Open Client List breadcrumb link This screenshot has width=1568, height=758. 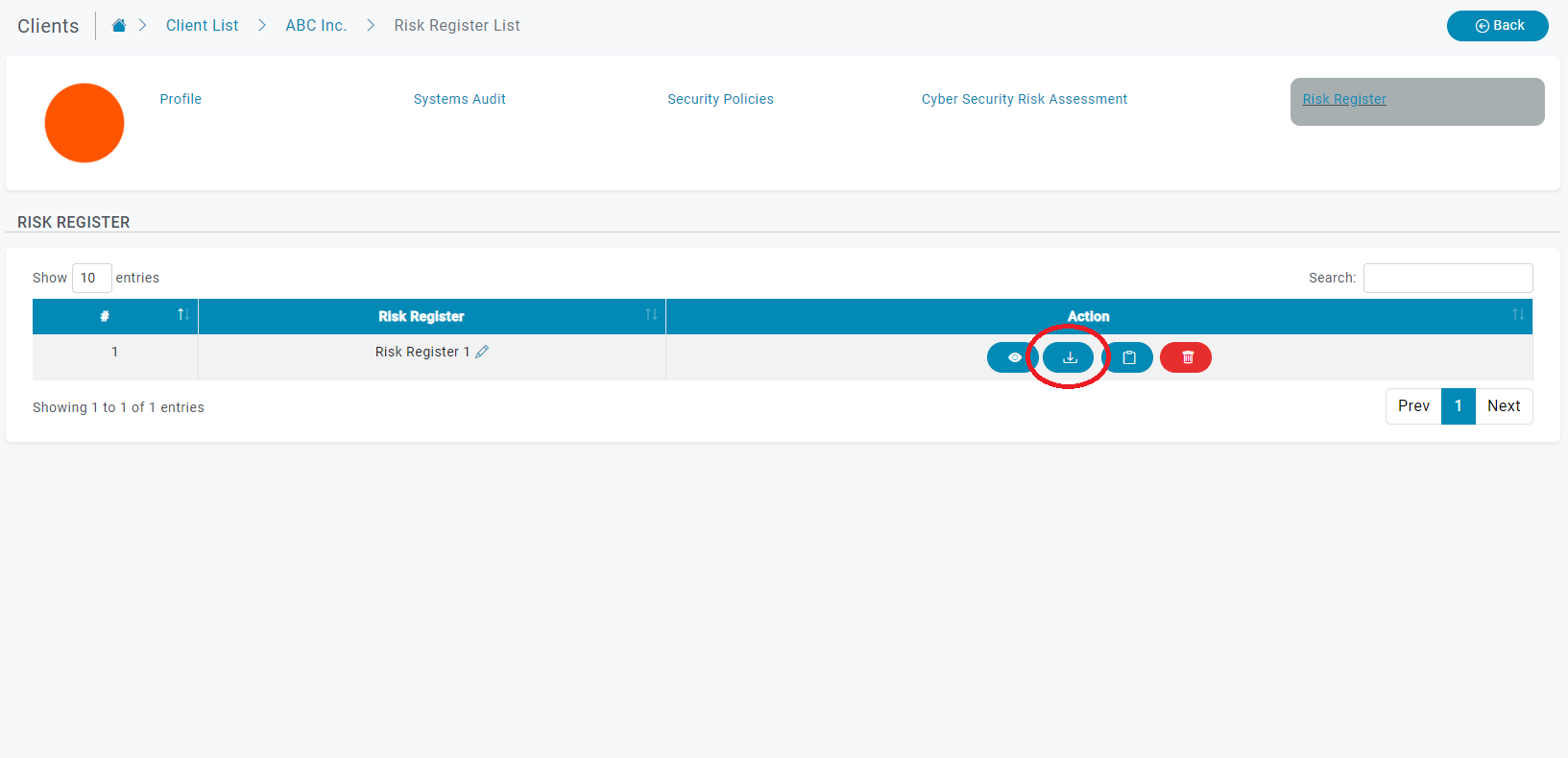tap(202, 26)
